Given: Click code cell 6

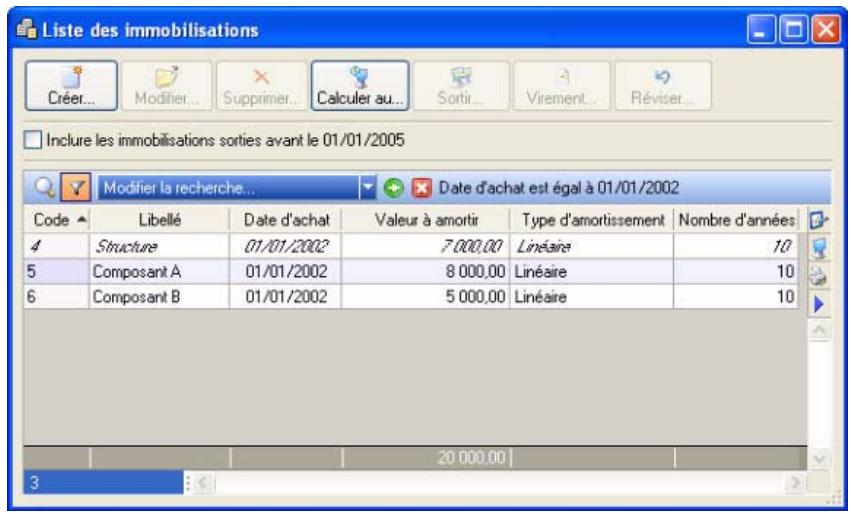Looking at the screenshot, I should (56, 297).
